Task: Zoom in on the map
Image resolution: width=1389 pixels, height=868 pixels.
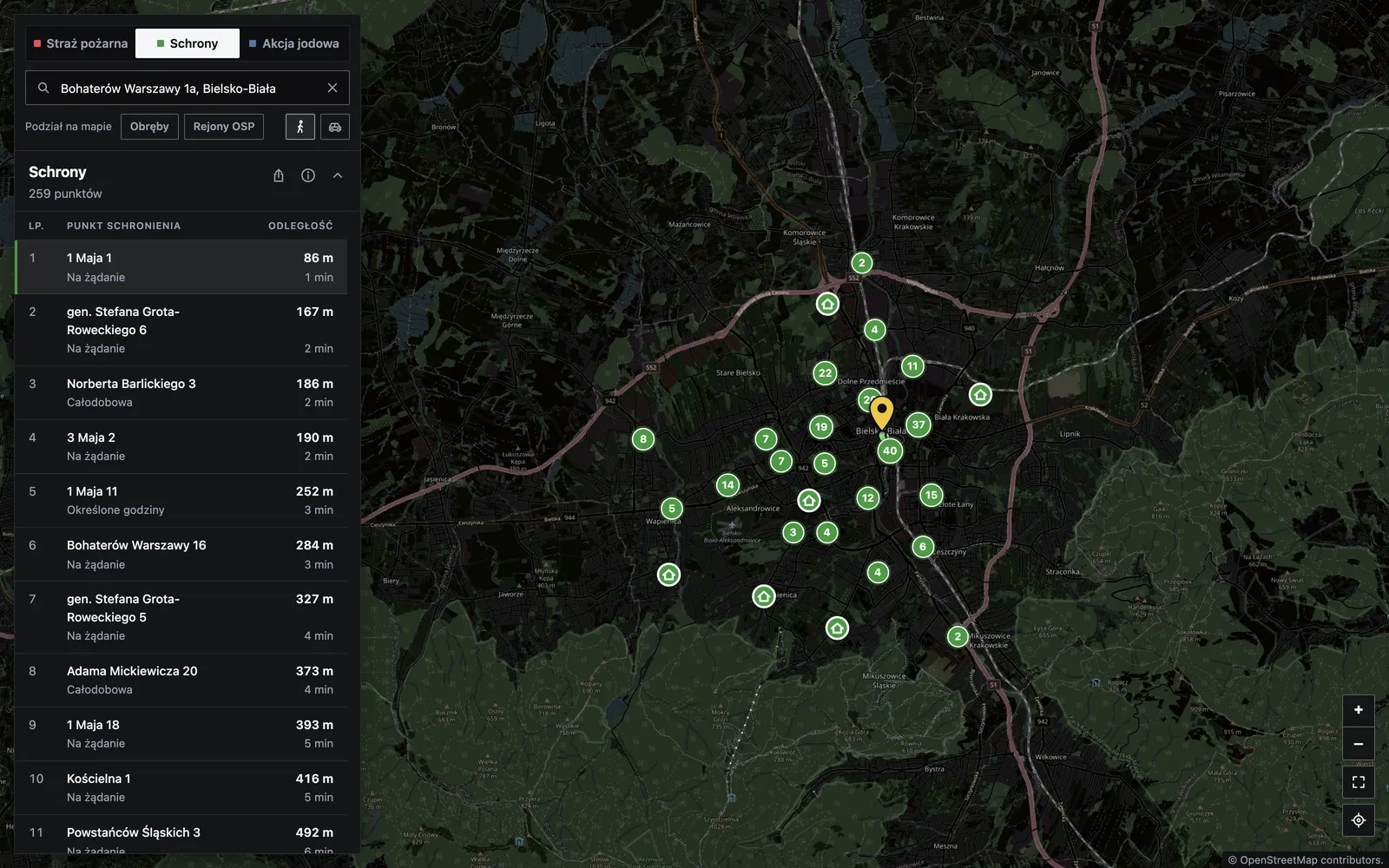Action: pyautogui.click(x=1359, y=710)
